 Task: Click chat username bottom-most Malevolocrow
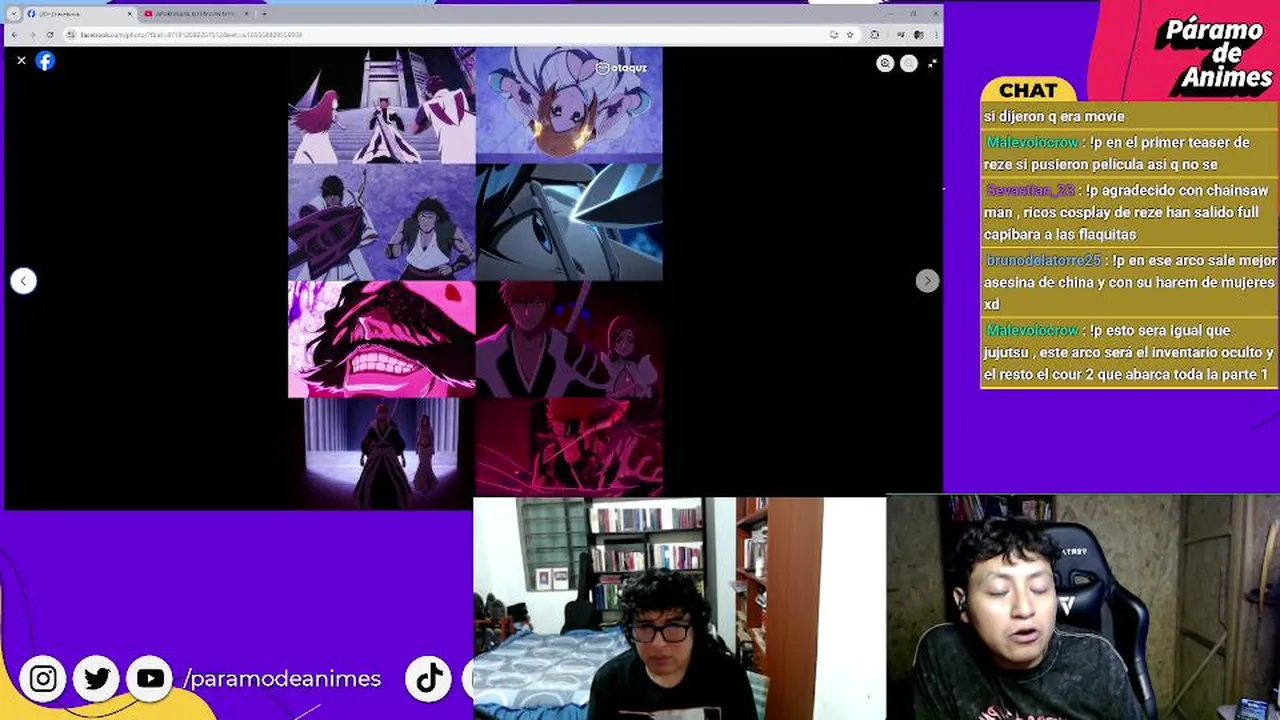(x=1033, y=330)
